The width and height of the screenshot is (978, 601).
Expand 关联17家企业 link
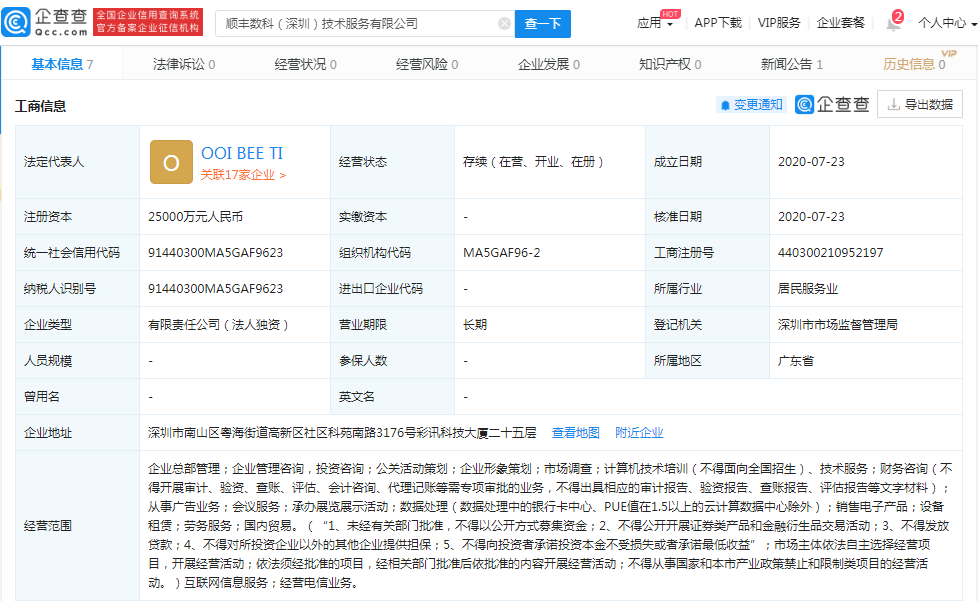(243, 175)
